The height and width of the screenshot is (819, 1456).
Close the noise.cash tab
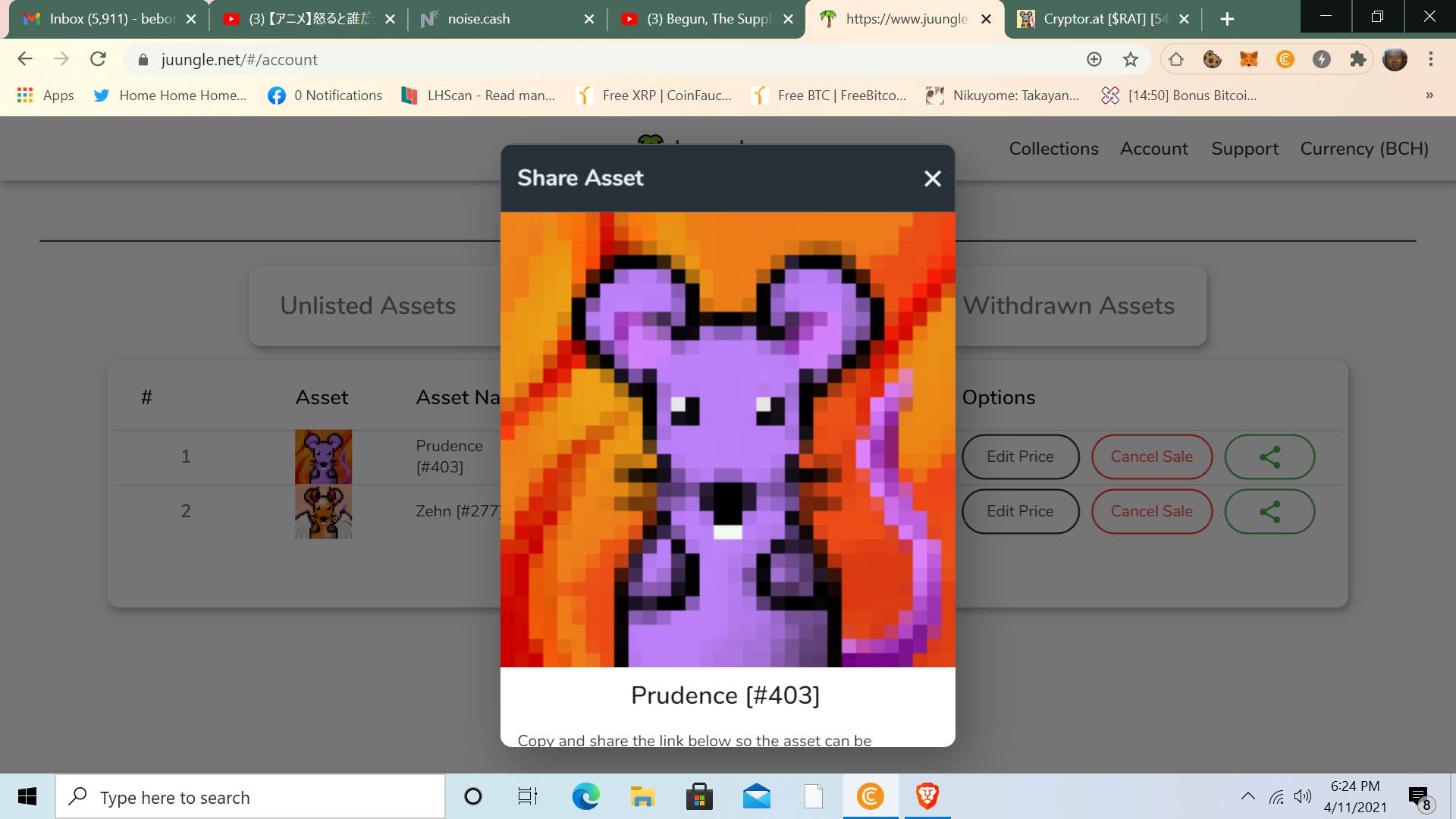pyautogui.click(x=588, y=19)
